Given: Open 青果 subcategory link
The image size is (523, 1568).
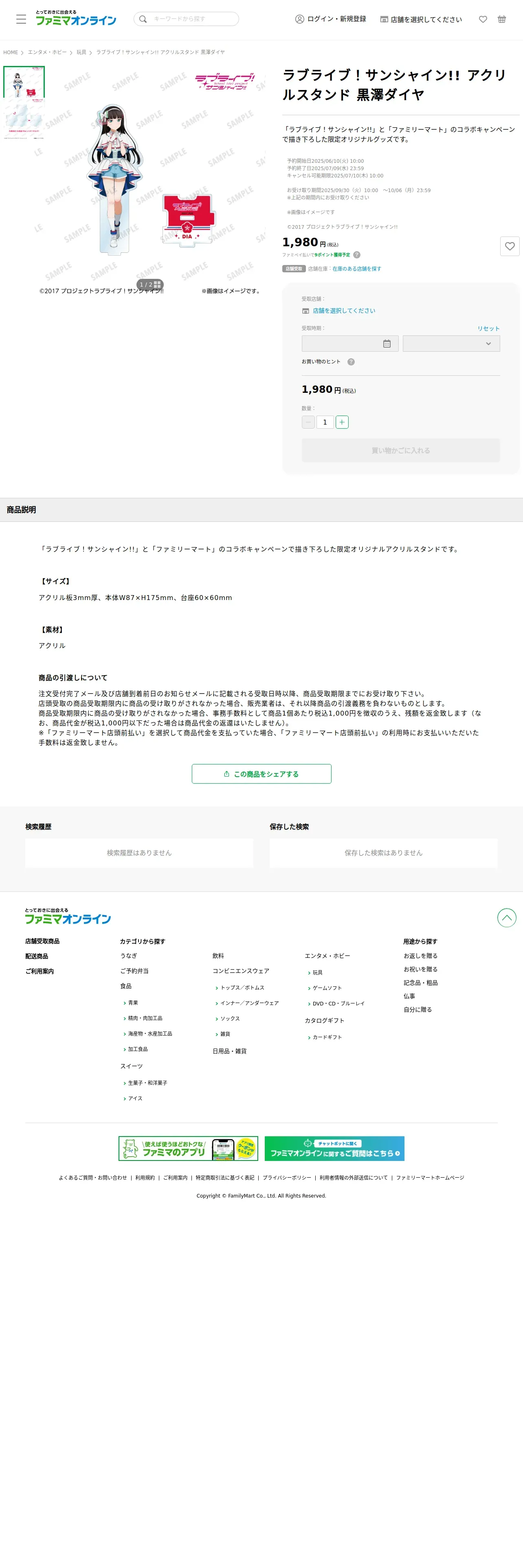Looking at the screenshot, I should tap(133, 1003).
